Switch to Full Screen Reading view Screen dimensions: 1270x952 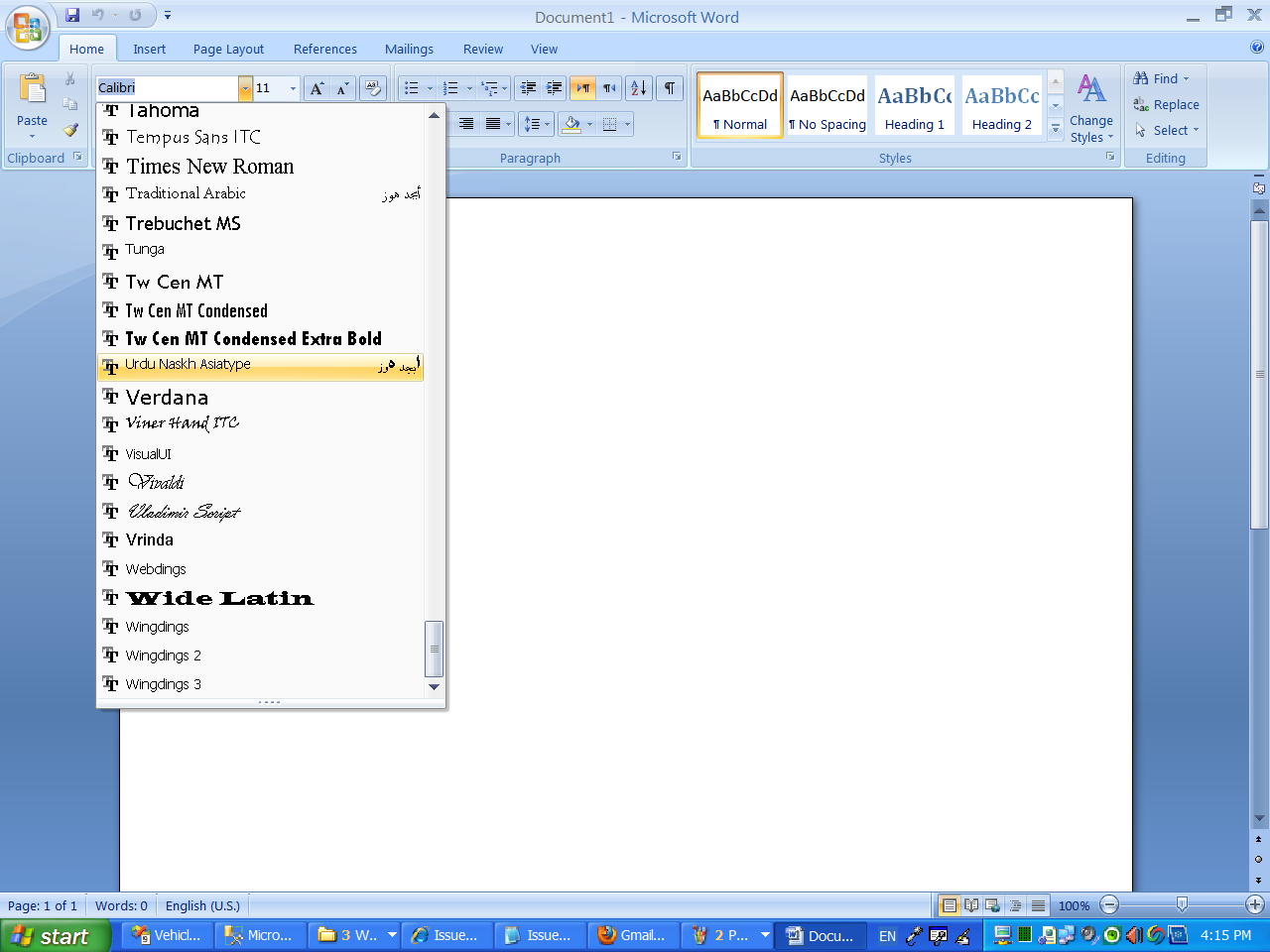point(970,905)
